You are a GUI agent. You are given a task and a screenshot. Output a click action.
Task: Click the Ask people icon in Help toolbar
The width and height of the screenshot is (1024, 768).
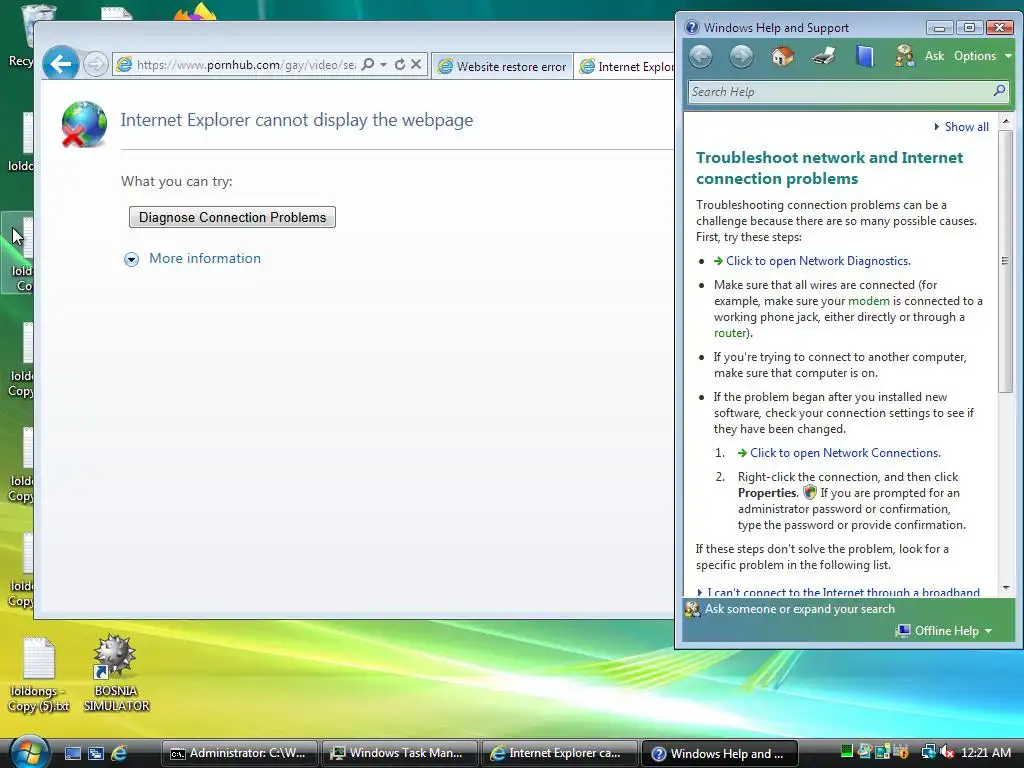point(904,56)
